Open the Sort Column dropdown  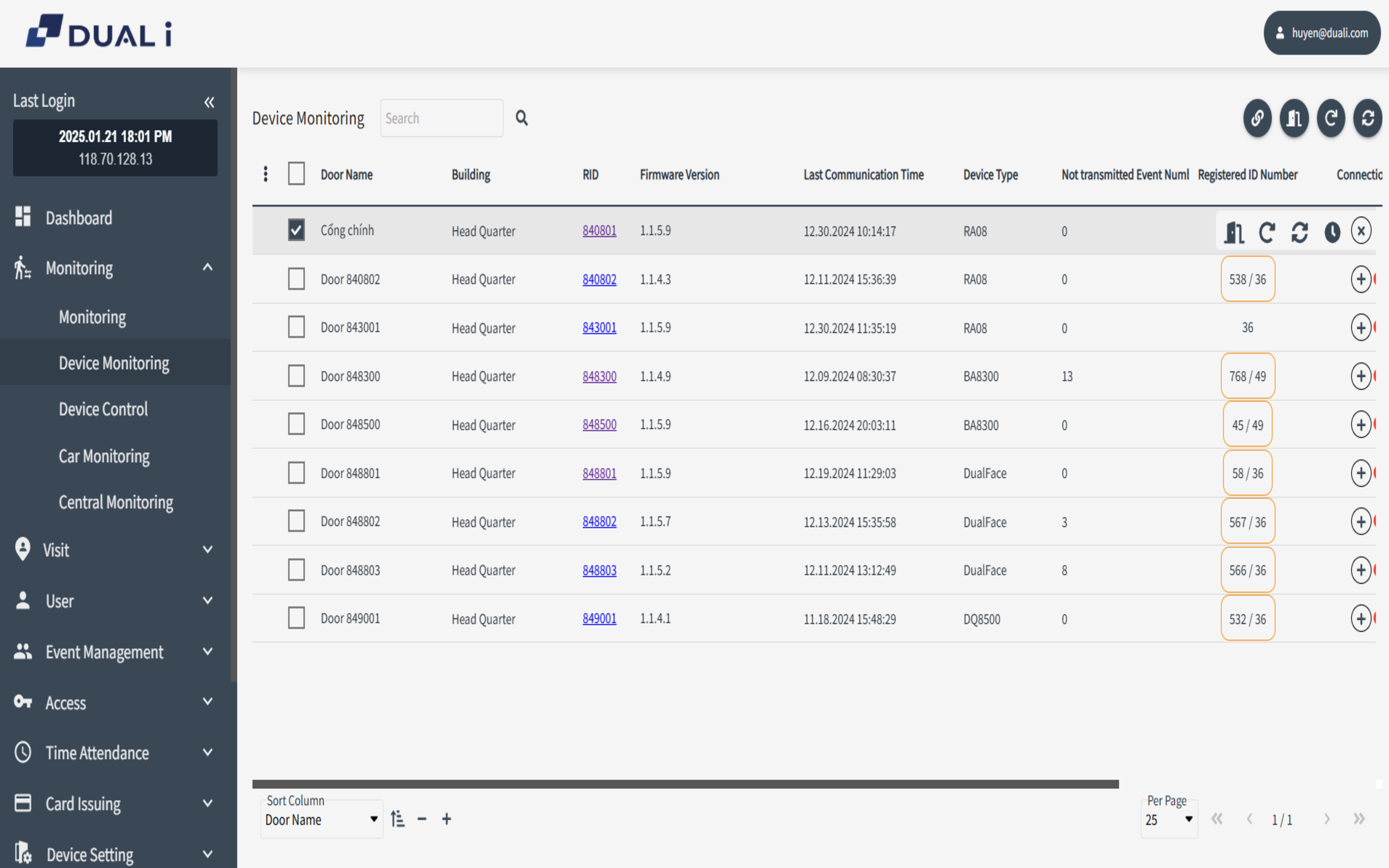(322, 820)
